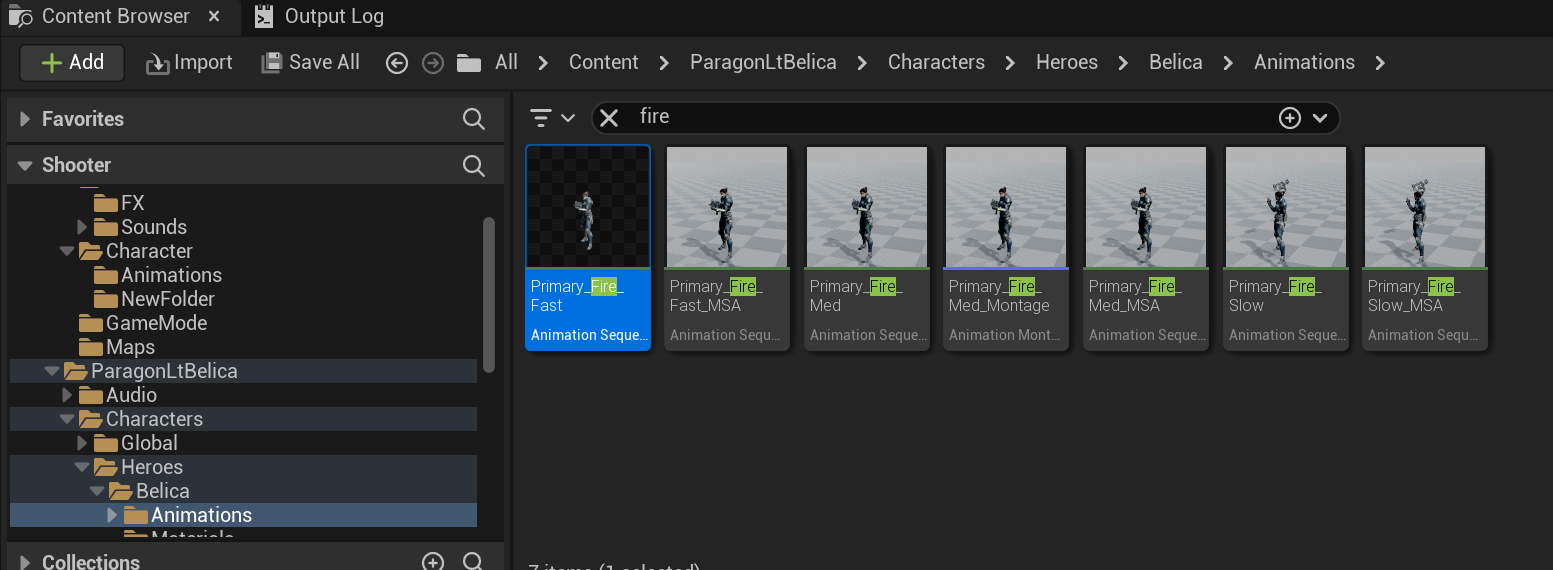Screen dimensions: 1553x570
Task: Expand the Favorites section
Action: 25,119
